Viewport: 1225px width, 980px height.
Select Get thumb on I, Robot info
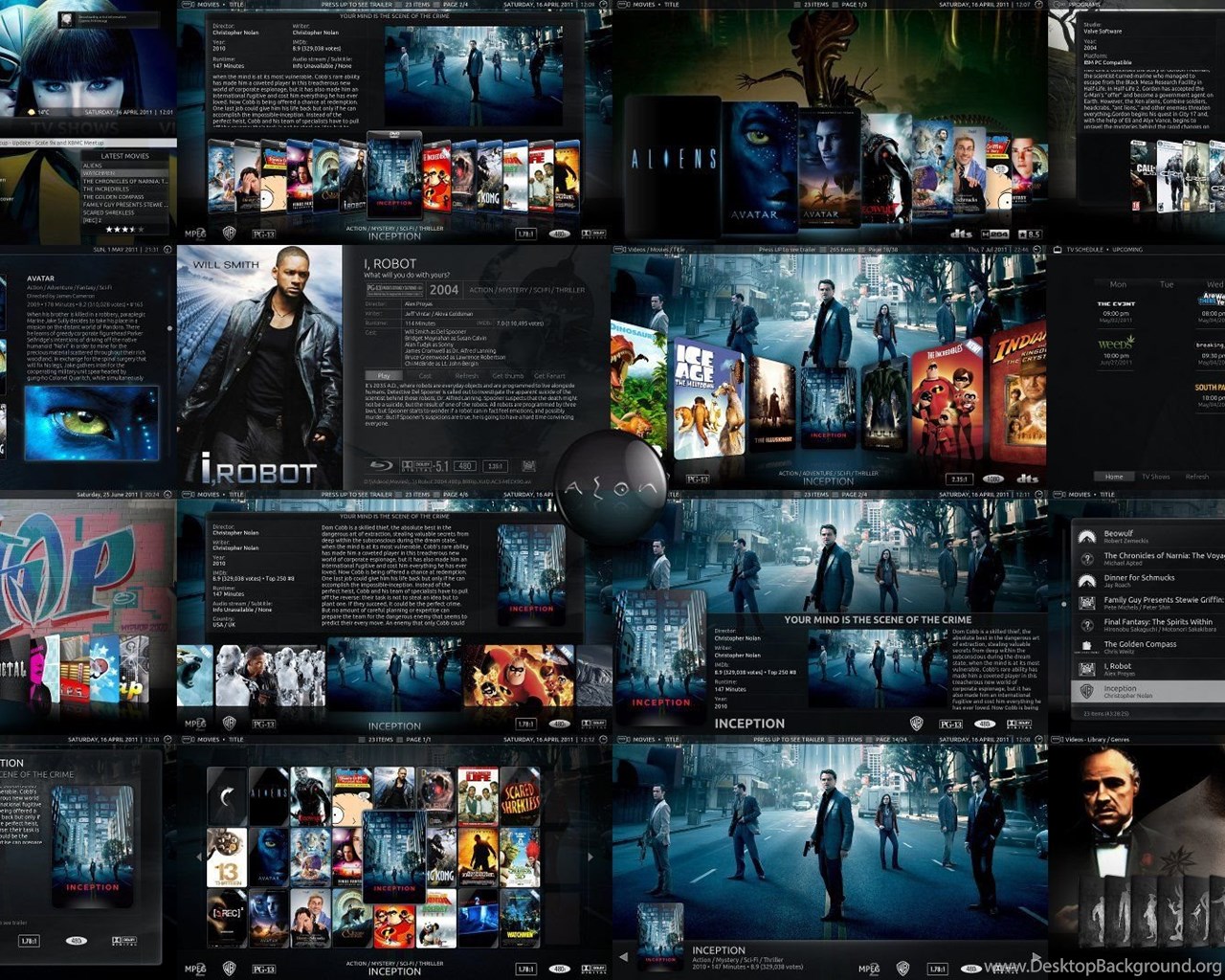click(x=507, y=376)
